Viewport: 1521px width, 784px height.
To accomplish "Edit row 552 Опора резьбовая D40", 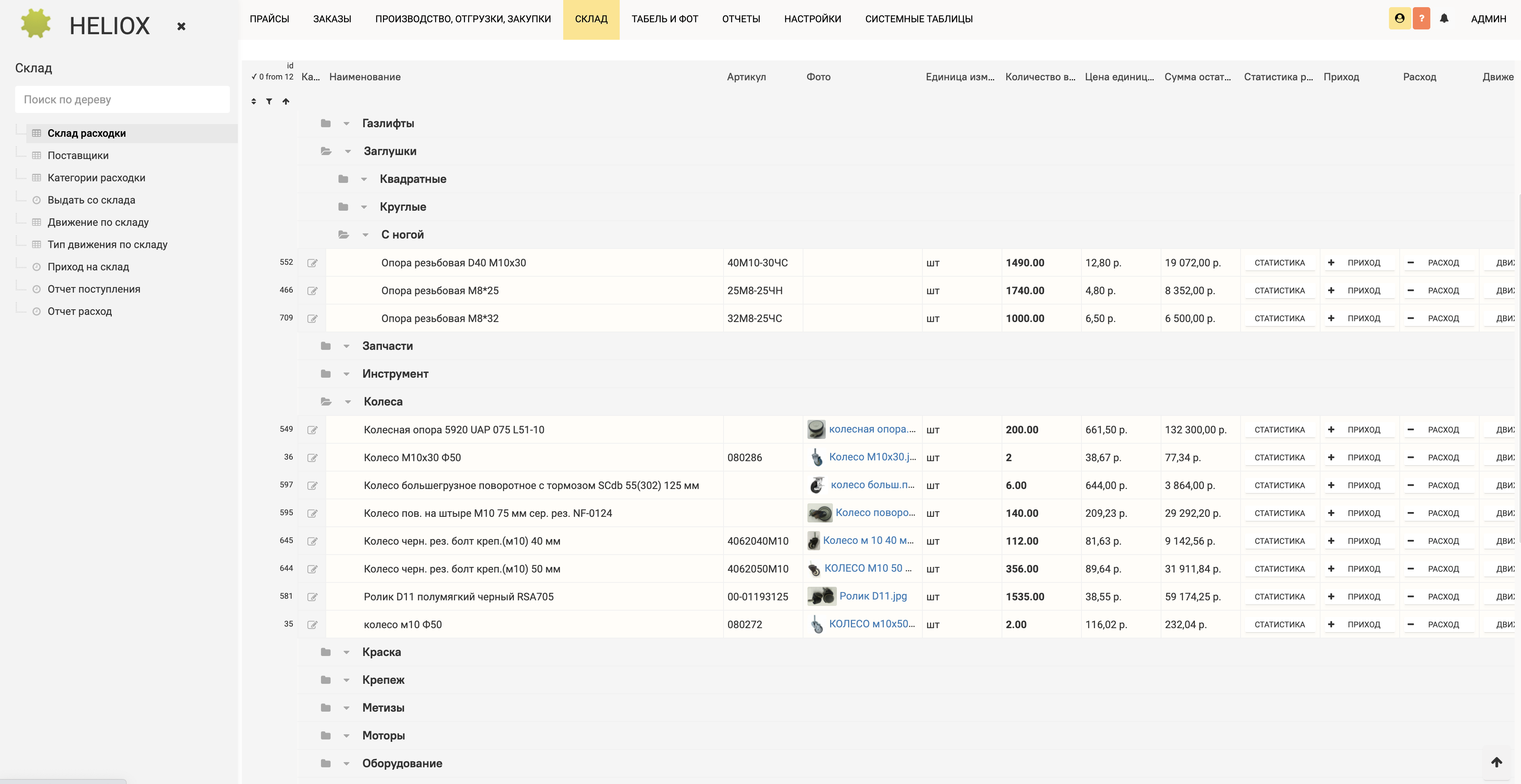I will 312,263.
